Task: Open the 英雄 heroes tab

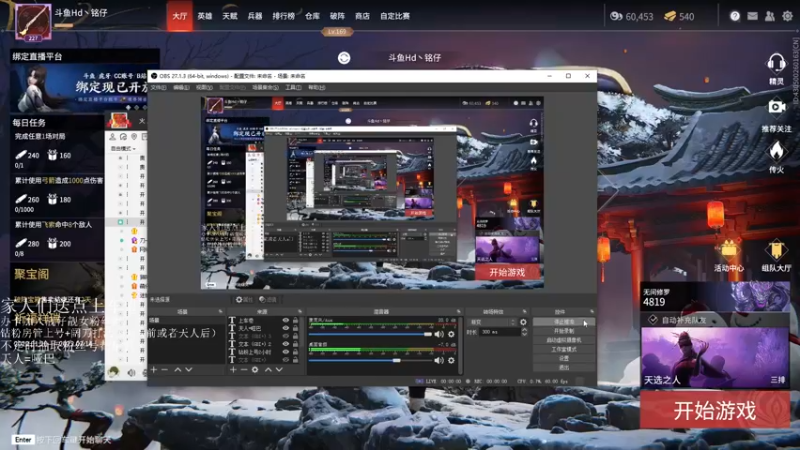Action: coord(205,16)
